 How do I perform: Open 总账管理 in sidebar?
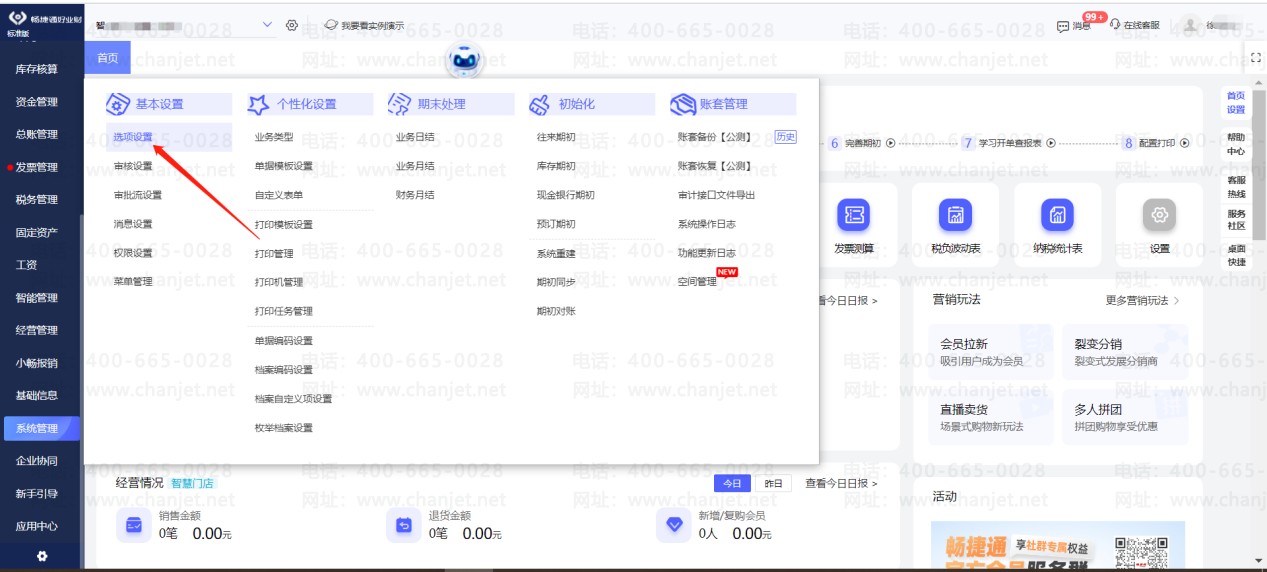tap(37, 134)
